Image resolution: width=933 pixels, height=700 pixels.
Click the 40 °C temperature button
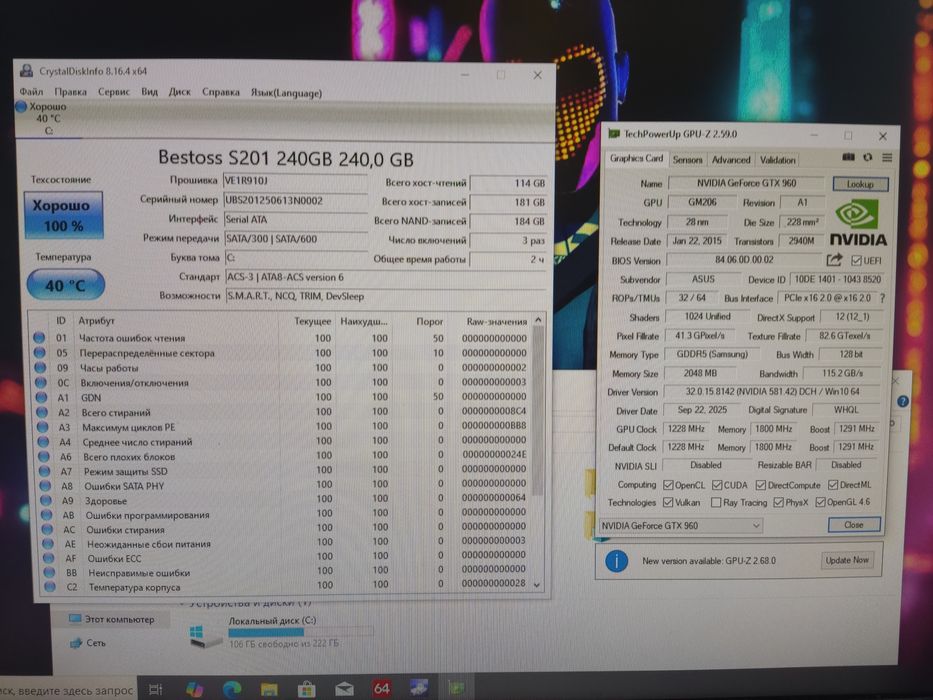click(65, 285)
